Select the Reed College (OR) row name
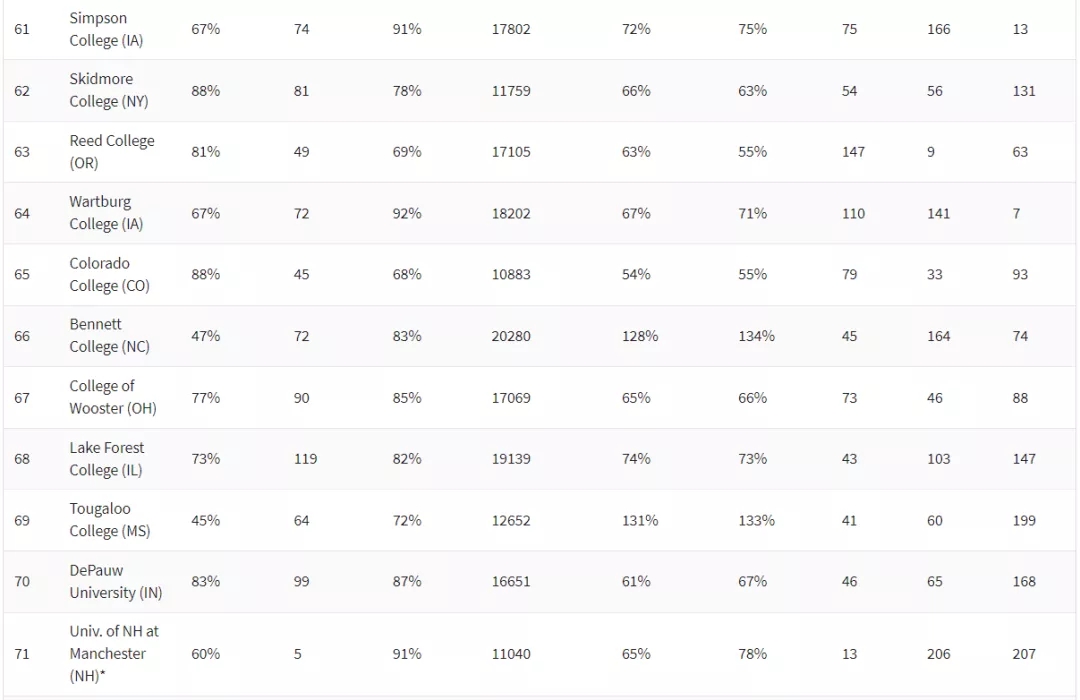The height and width of the screenshot is (700, 1080). (111, 151)
